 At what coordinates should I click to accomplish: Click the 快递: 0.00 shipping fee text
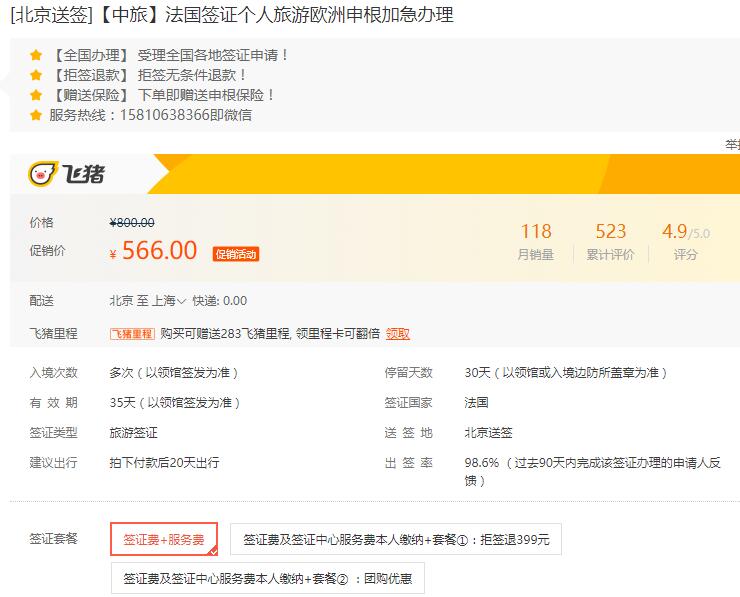pos(219,301)
